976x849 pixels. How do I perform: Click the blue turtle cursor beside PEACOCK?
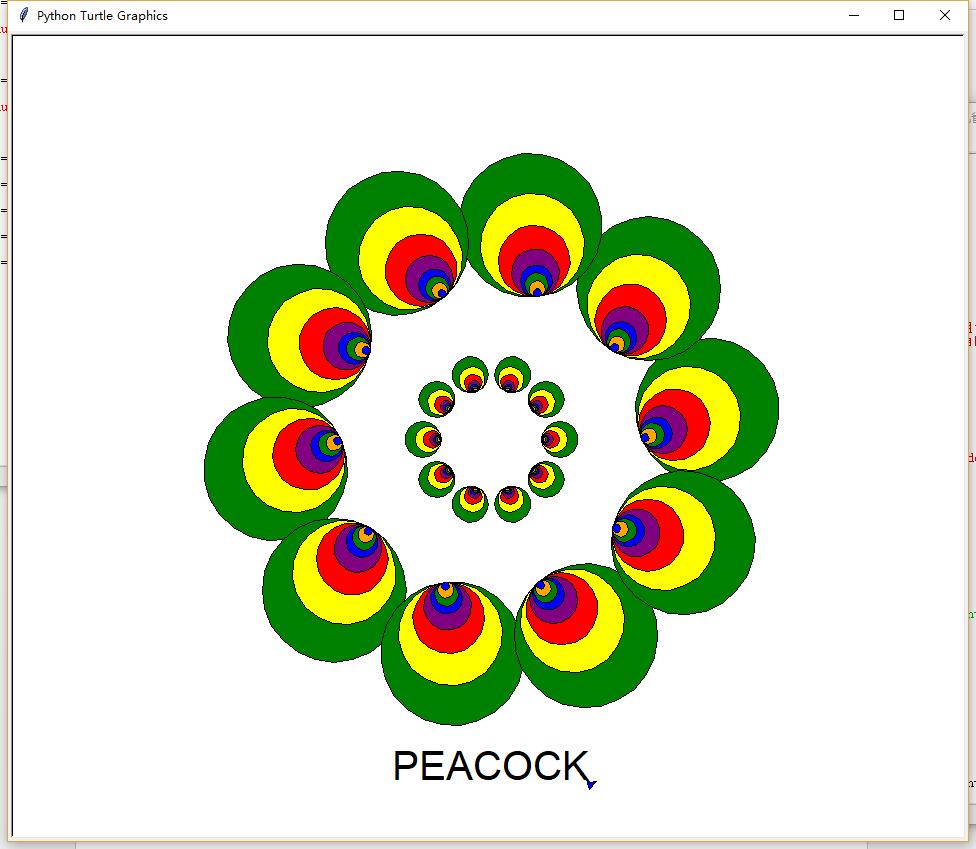point(591,784)
